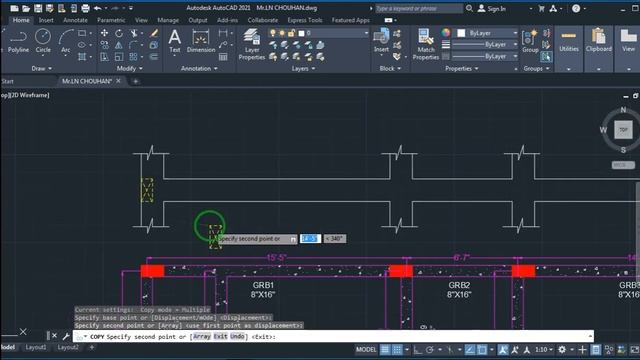Toggle snap mode in status bar
The width and height of the screenshot is (640, 360).
pos(397,350)
